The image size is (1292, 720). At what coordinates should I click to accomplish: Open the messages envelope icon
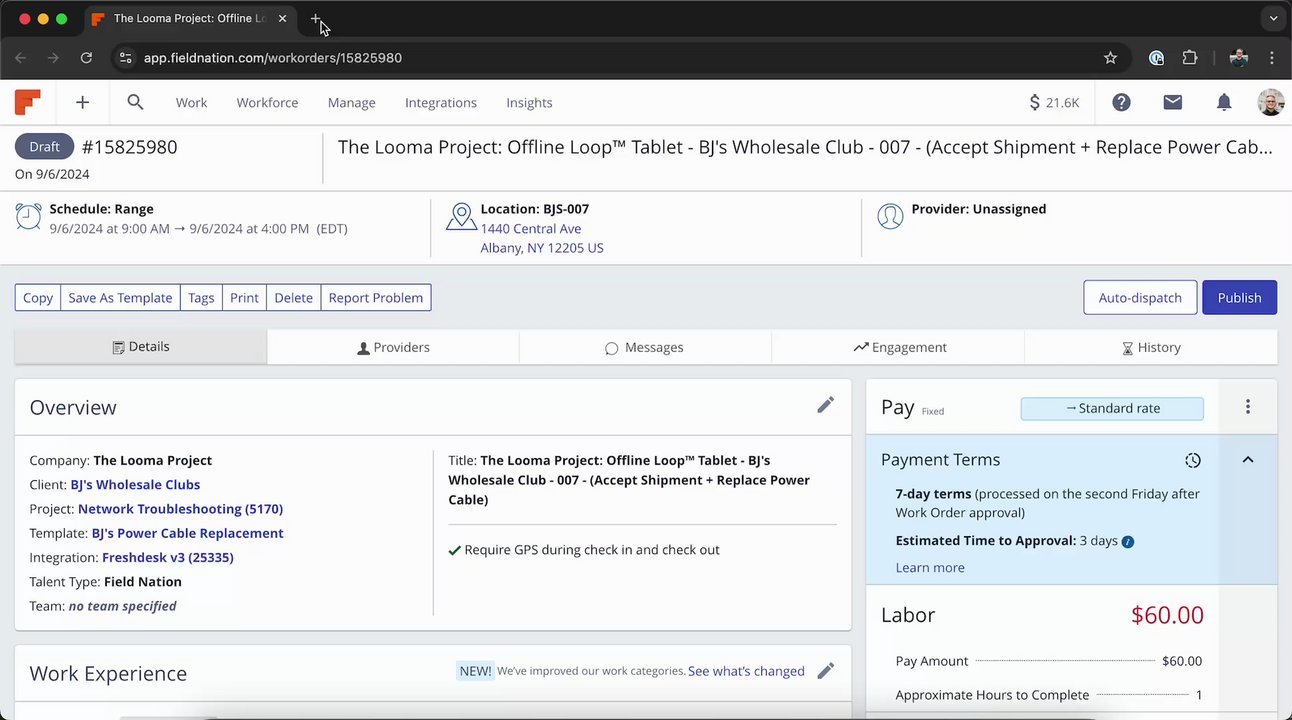coord(1172,102)
